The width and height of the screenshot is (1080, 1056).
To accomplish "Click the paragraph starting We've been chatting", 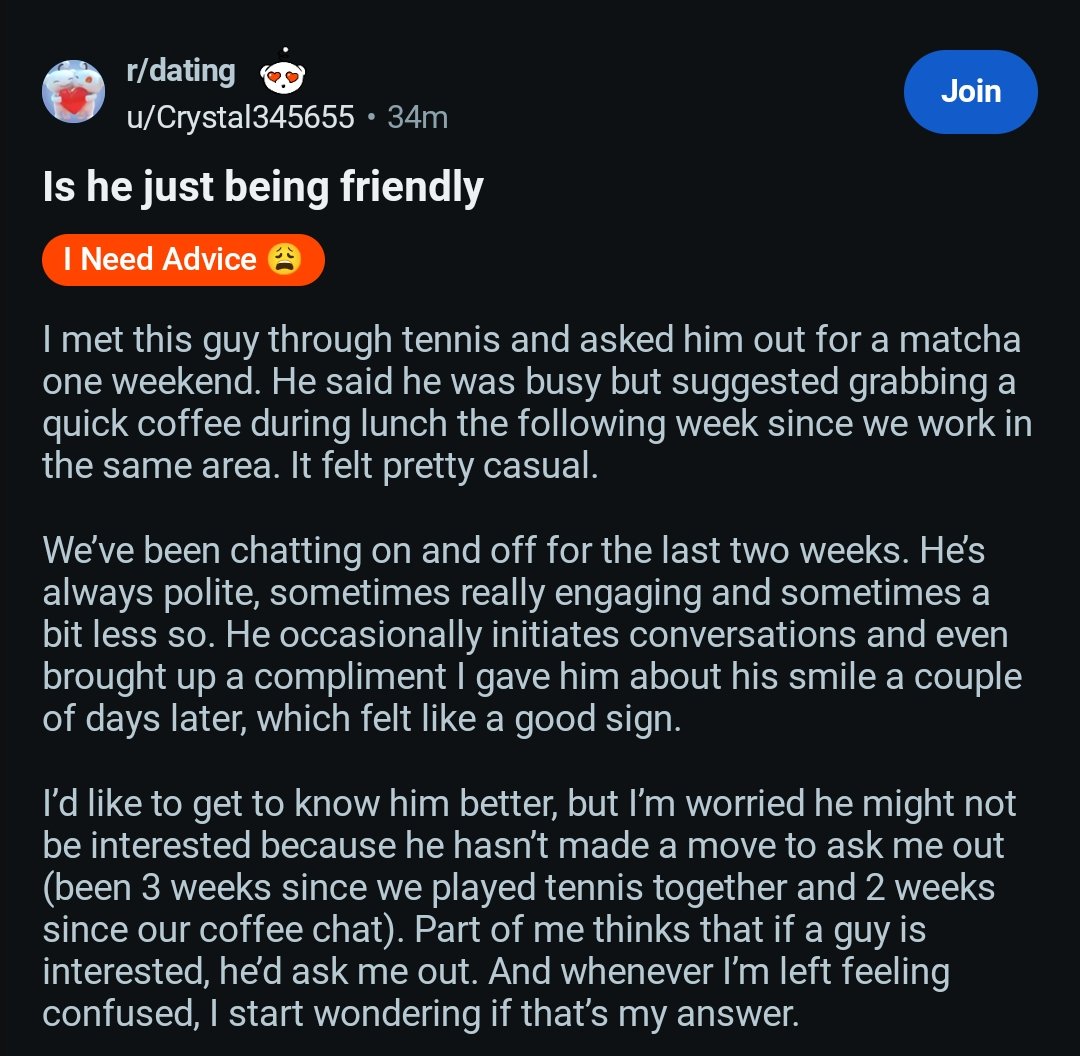I will [x=532, y=634].
